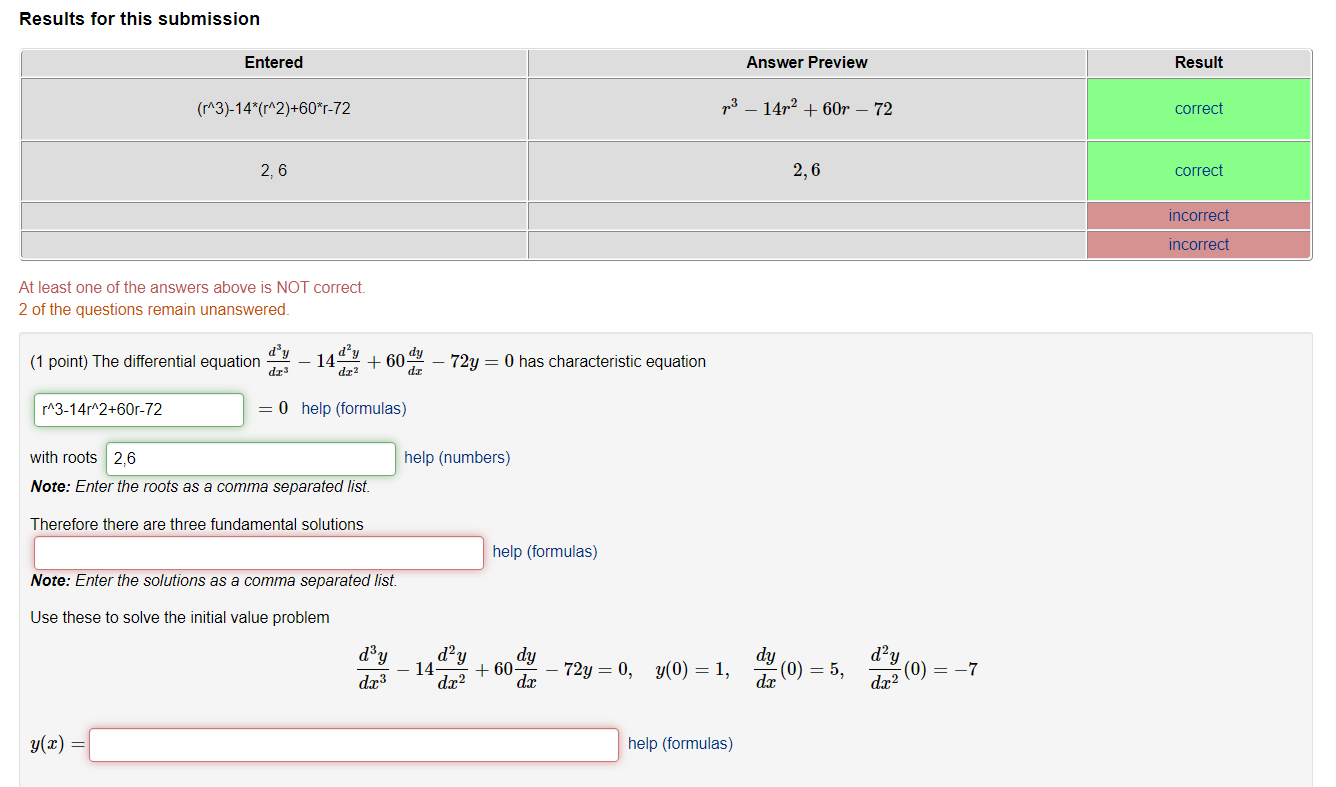Click the bottom incorrect result cell
Viewport: 1336px width, 787px height.
[x=1198, y=244]
